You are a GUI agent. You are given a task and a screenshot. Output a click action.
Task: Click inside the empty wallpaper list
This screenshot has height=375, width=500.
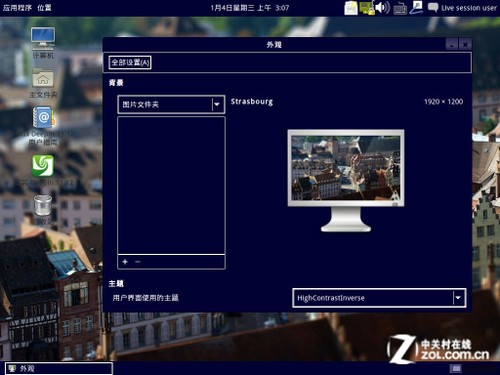[x=171, y=186]
